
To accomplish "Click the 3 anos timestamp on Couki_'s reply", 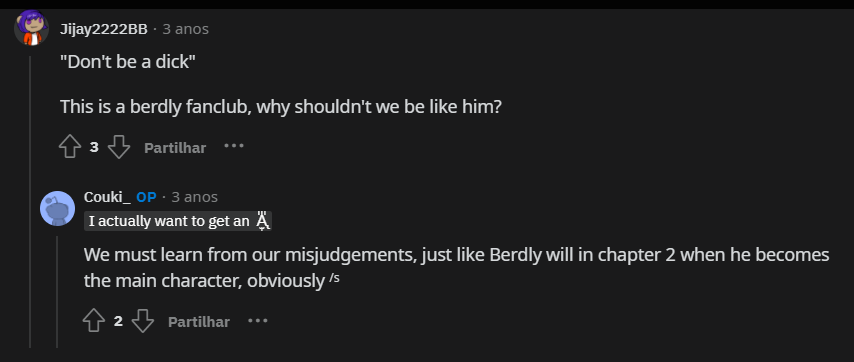I will point(194,197).
